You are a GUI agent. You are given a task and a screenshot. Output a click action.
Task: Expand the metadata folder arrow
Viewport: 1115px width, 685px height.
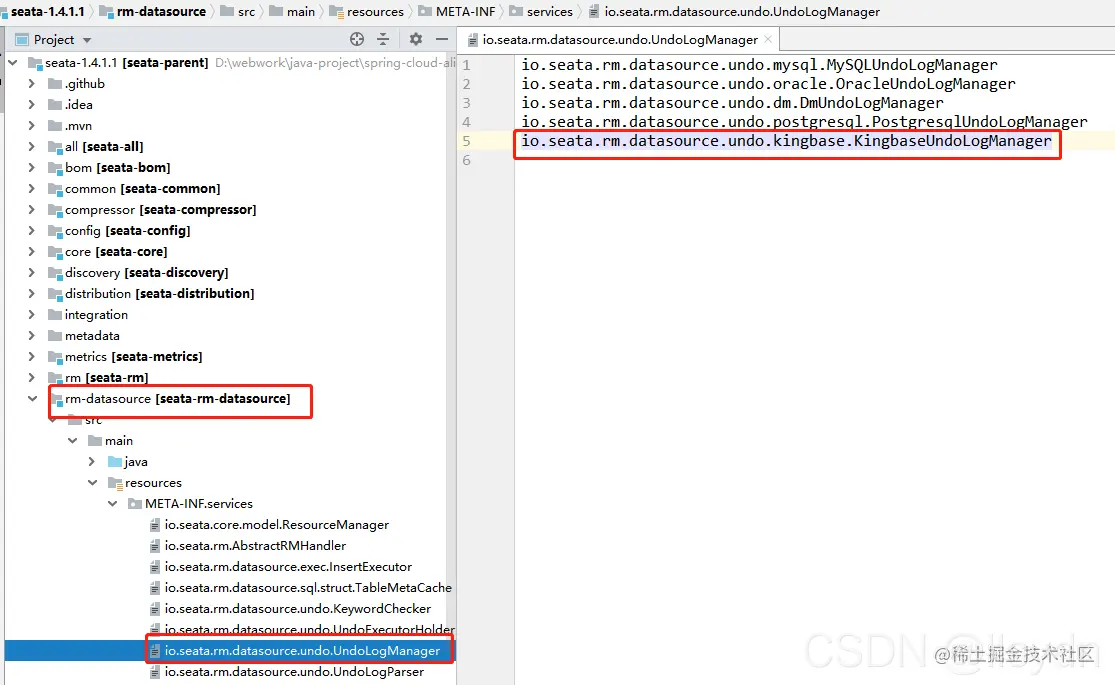pyautogui.click(x=31, y=335)
